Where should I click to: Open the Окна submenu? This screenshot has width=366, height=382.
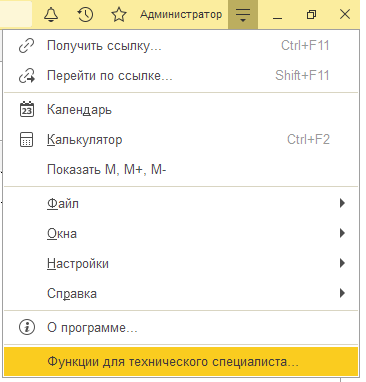[x=181, y=233]
